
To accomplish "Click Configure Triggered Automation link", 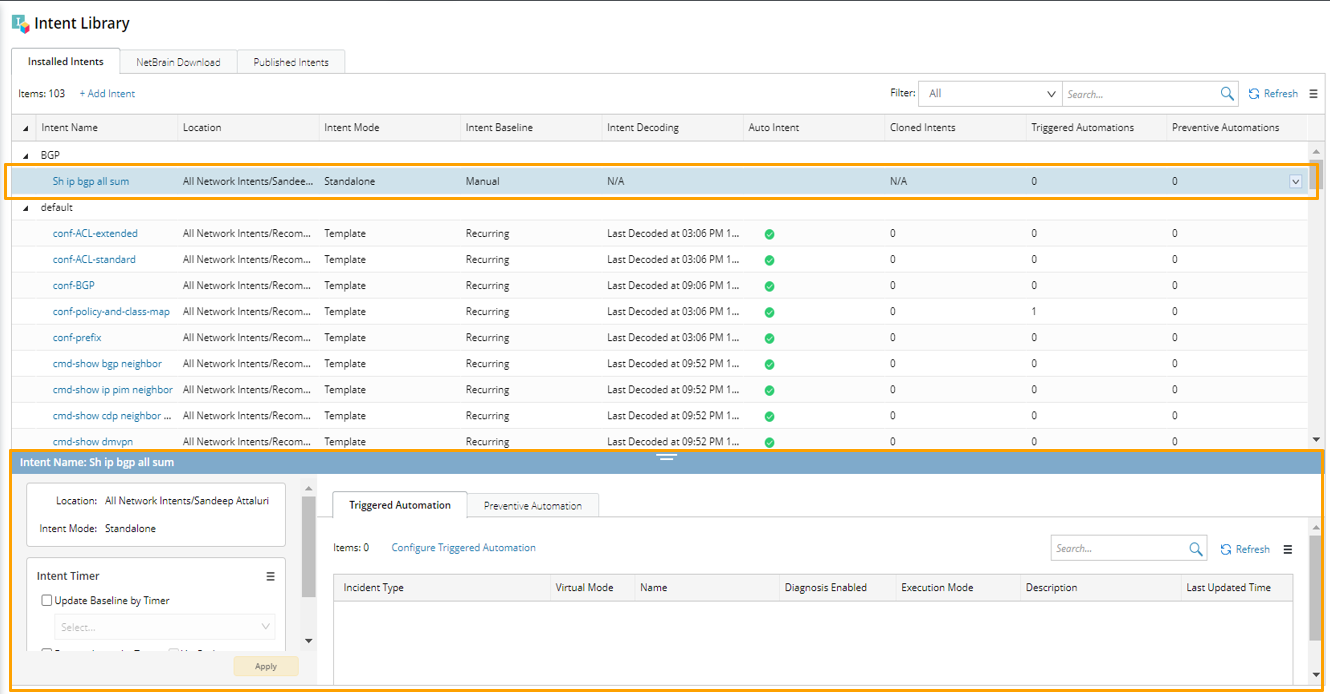I will [463, 548].
